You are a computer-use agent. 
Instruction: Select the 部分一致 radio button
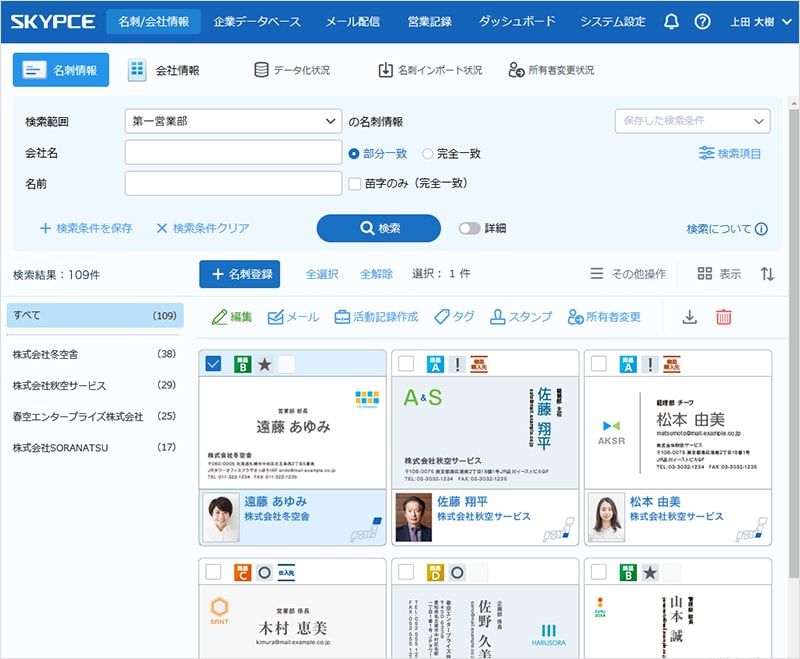[354, 154]
